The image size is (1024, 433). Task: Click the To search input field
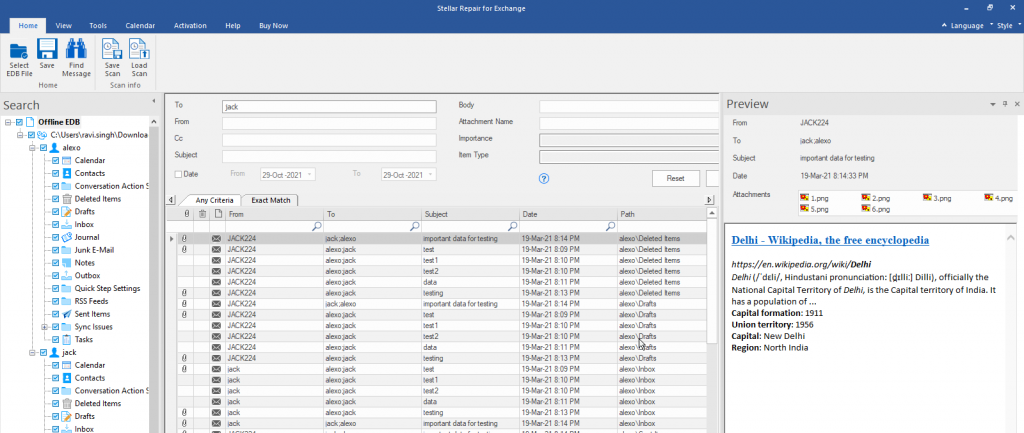329,106
